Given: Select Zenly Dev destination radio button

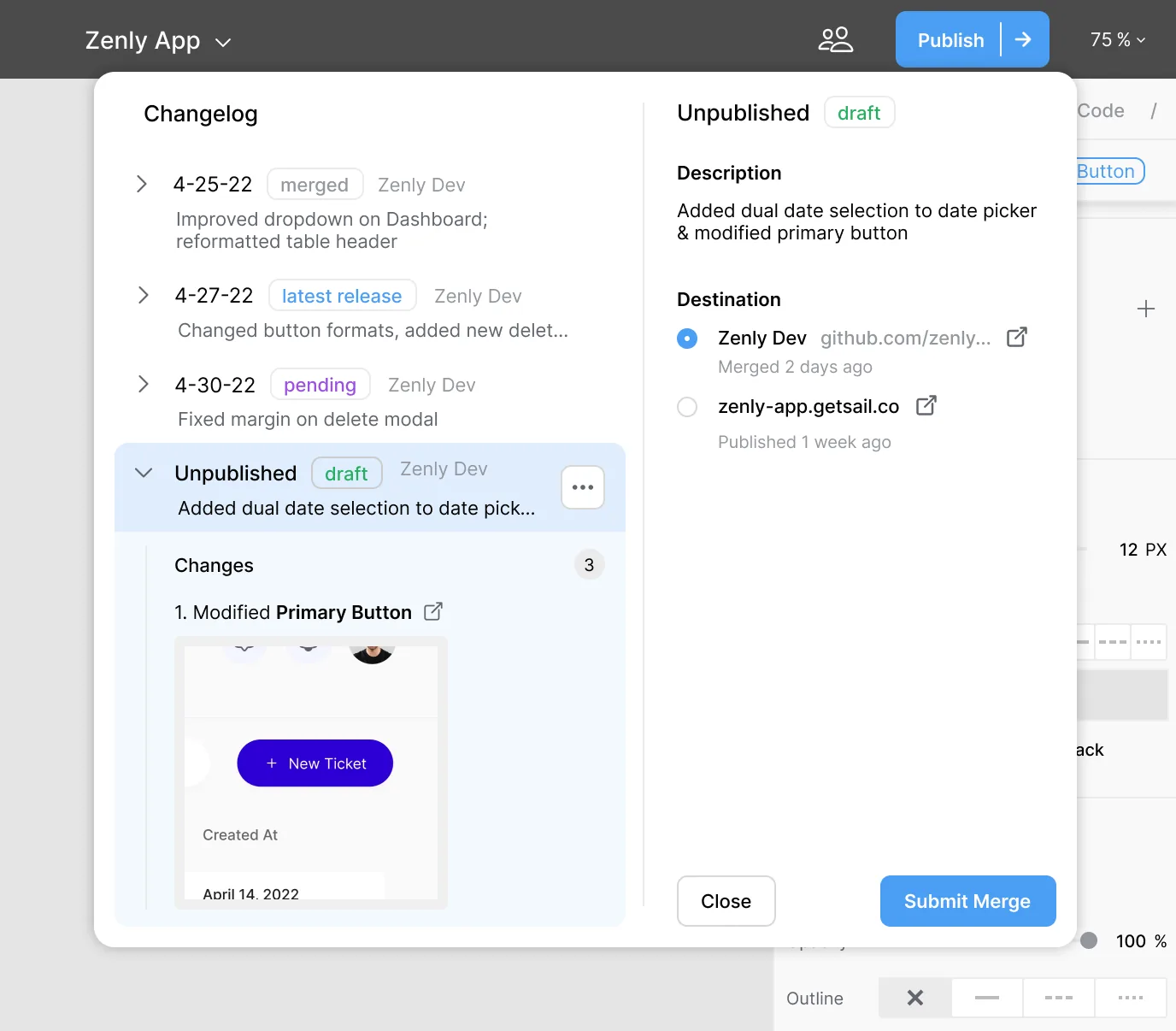Looking at the screenshot, I should 687,339.
